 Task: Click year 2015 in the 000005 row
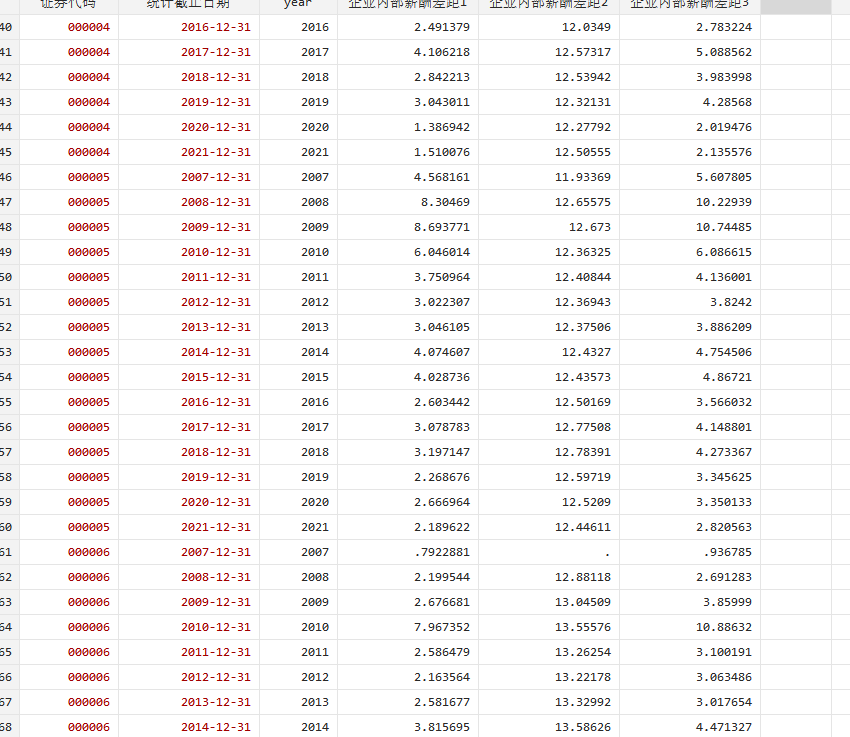click(298, 377)
